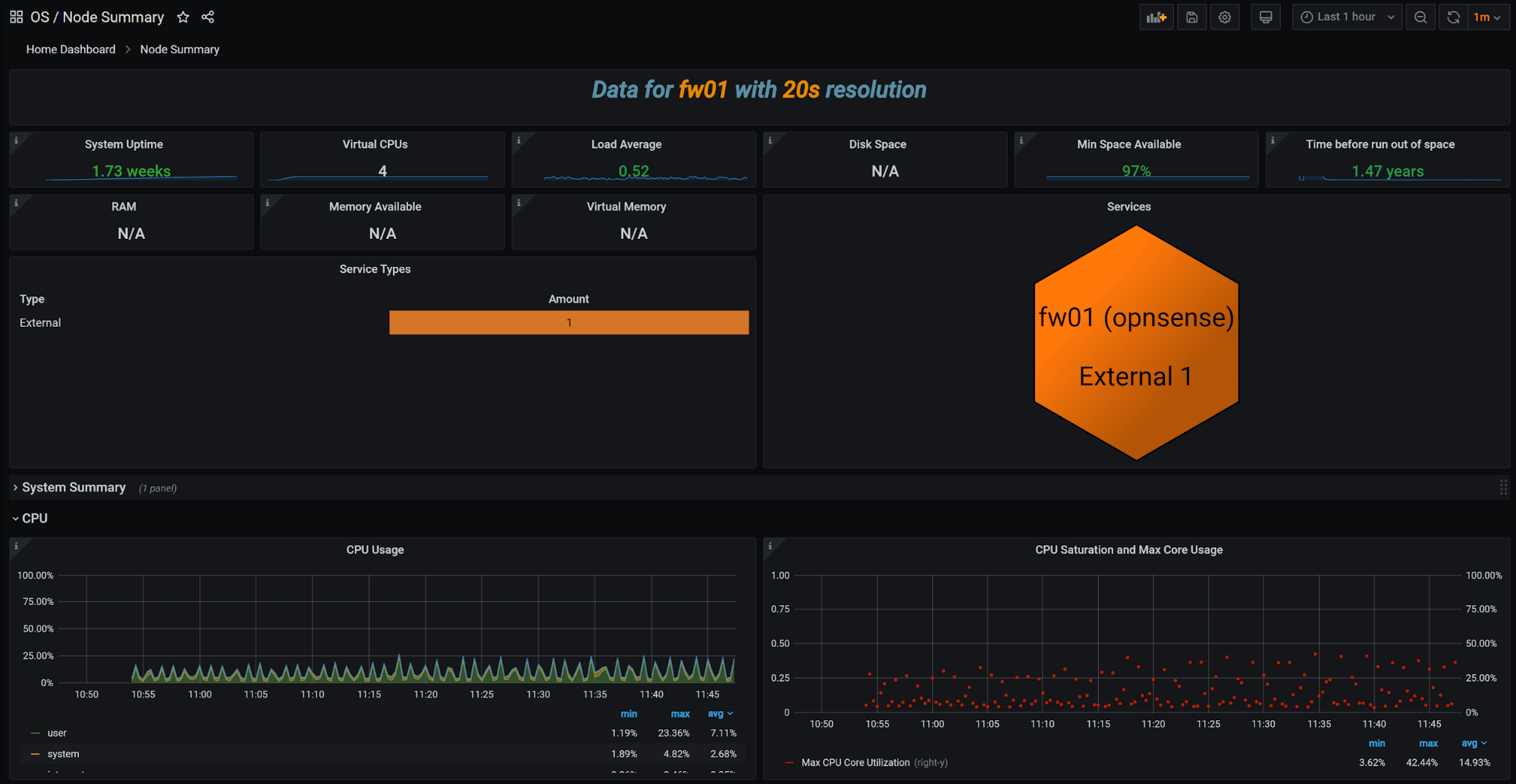Click the share dashboard icon
1516x784 pixels.
[x=207, y=17]
